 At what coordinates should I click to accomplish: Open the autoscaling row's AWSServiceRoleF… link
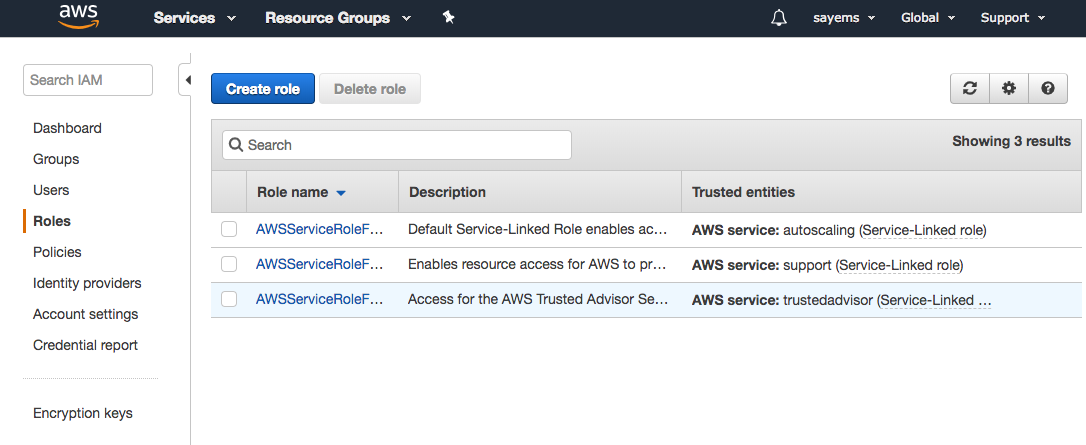pyautogui.click(x=319, y=229)
